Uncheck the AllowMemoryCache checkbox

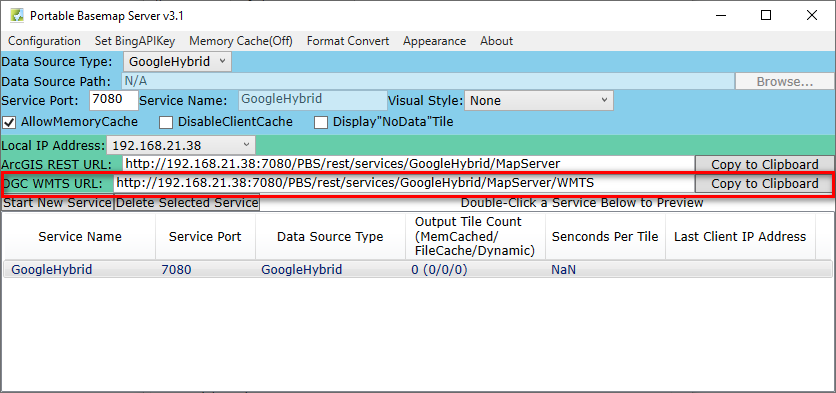tap(9, 123)
